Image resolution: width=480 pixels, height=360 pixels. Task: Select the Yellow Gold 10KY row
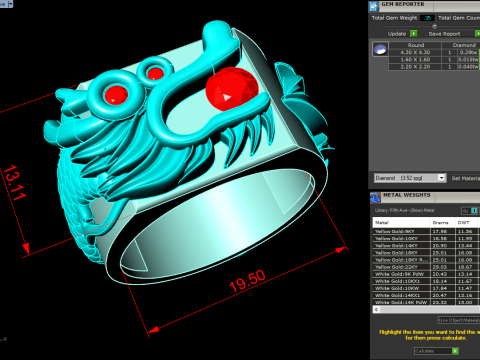coord(425,238)
